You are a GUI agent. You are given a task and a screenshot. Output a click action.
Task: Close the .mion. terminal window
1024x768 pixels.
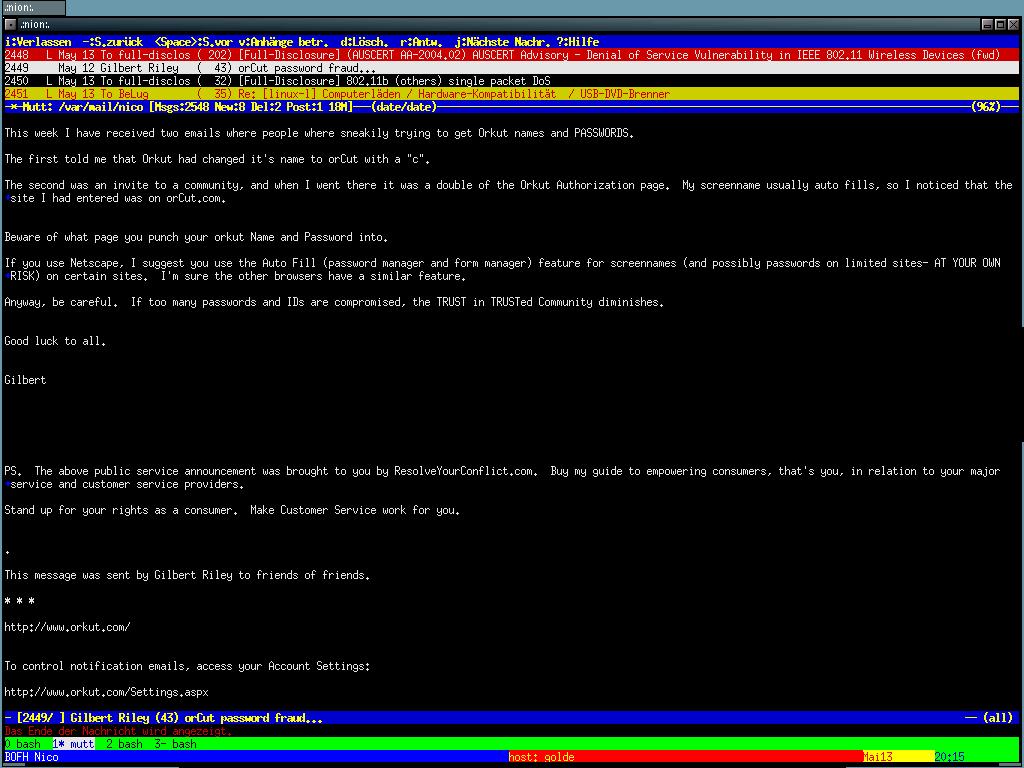1013,25
